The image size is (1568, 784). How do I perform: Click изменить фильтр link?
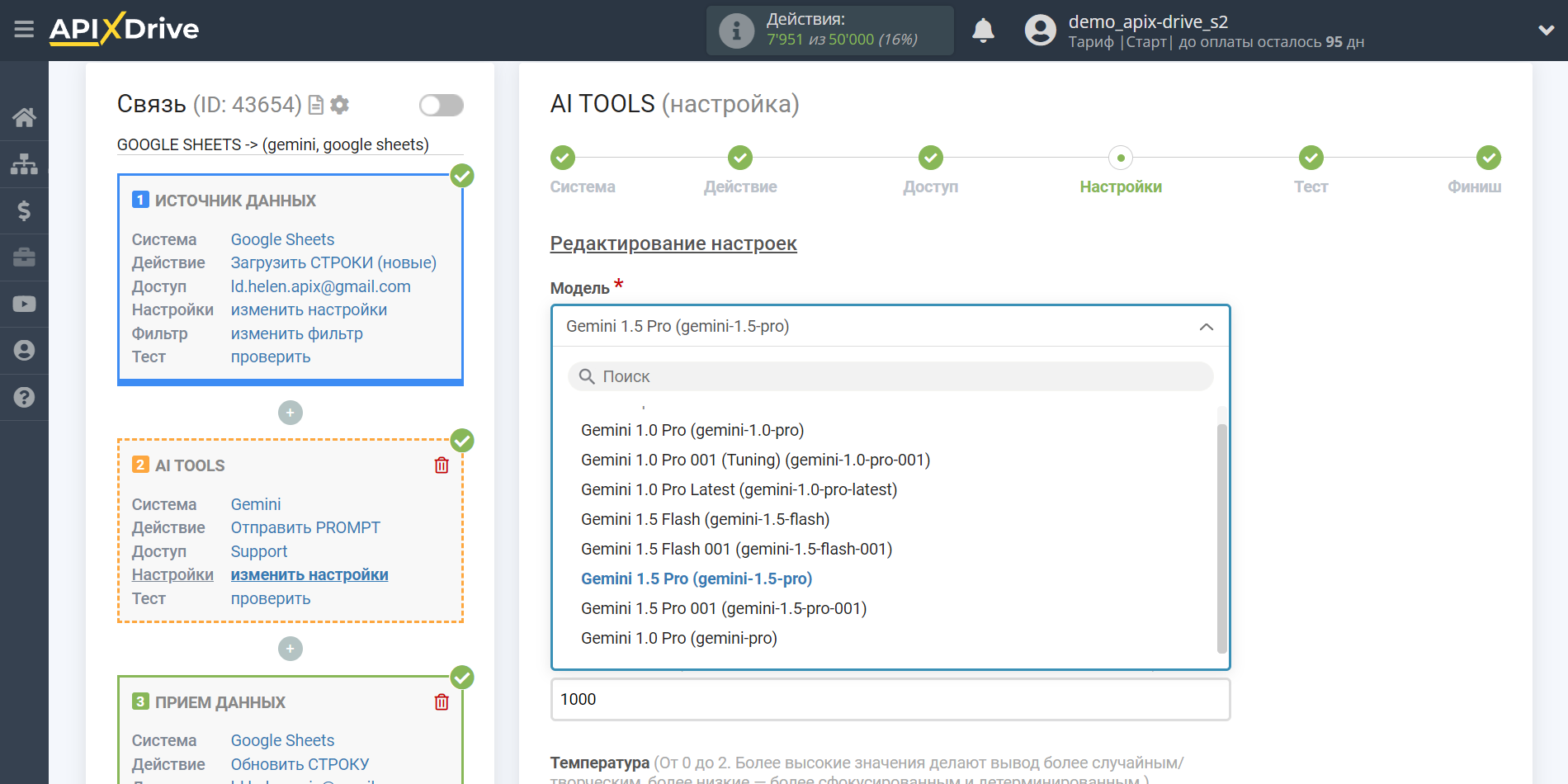(x=296, y=333)
